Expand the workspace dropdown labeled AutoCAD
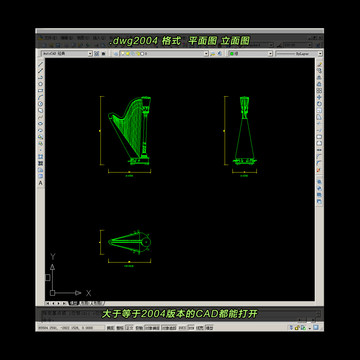Image resolution: width=360 pixels, height=360 pixels. pyautogui.click(x=67, y=53)
